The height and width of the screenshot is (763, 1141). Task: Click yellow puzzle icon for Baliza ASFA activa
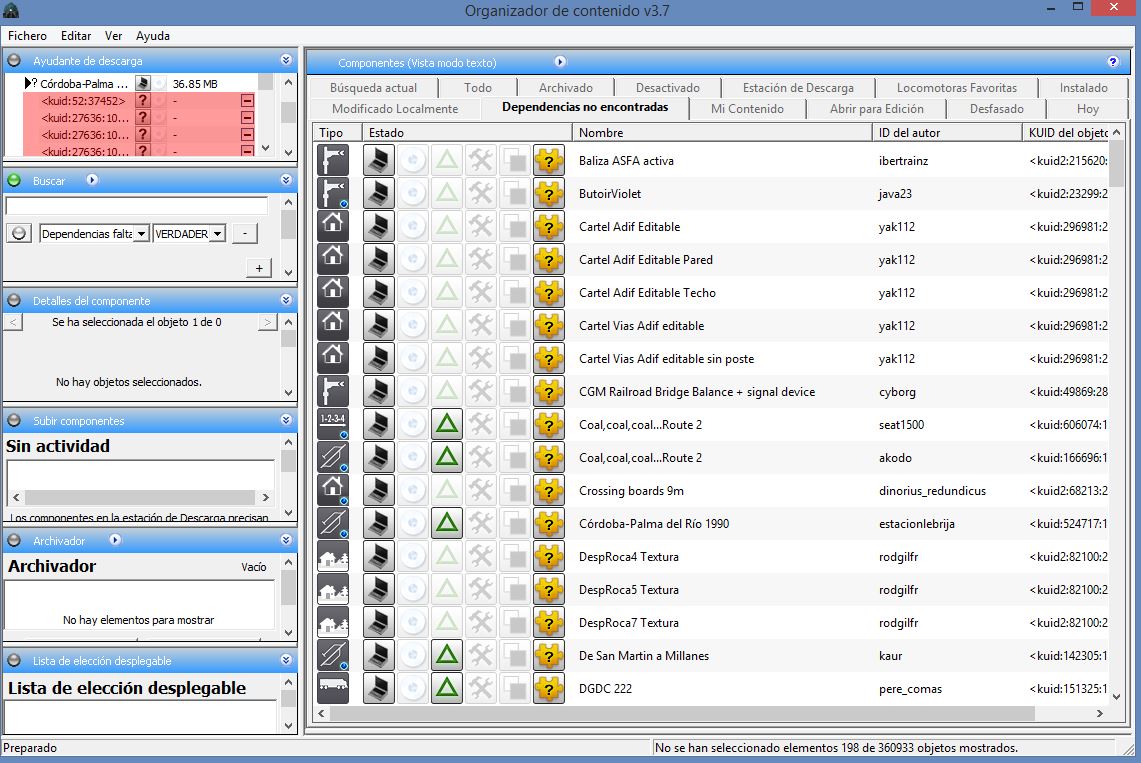(549, 161)
